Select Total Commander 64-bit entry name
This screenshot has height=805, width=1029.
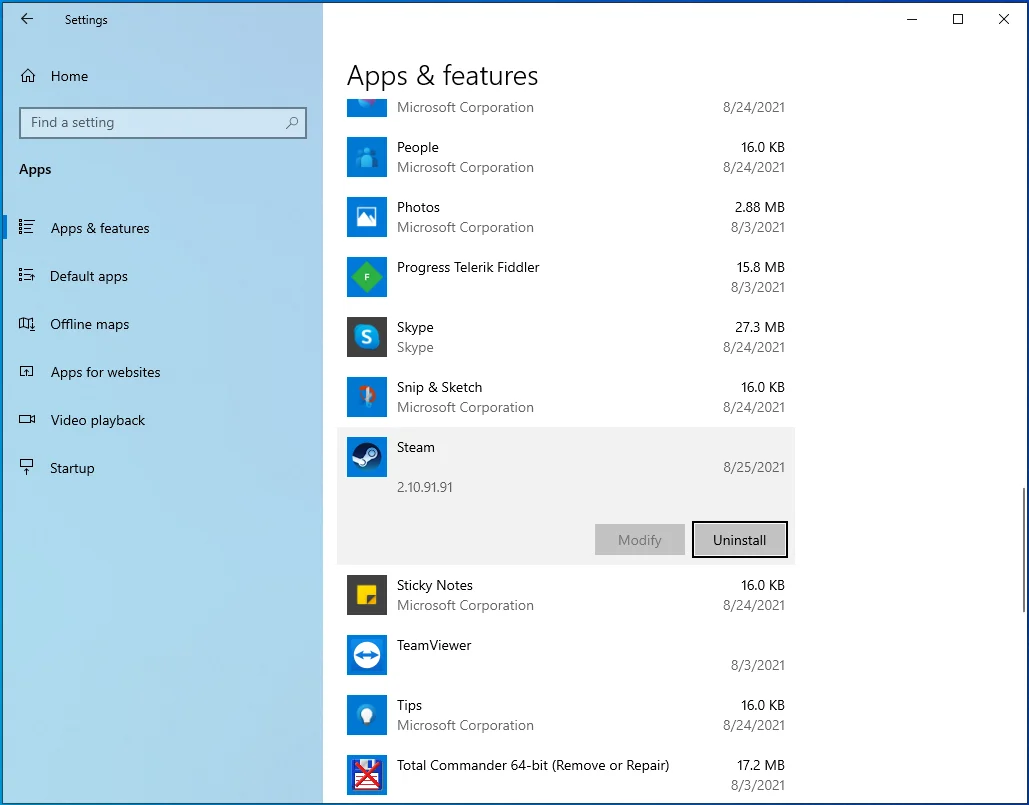(533, 765)
